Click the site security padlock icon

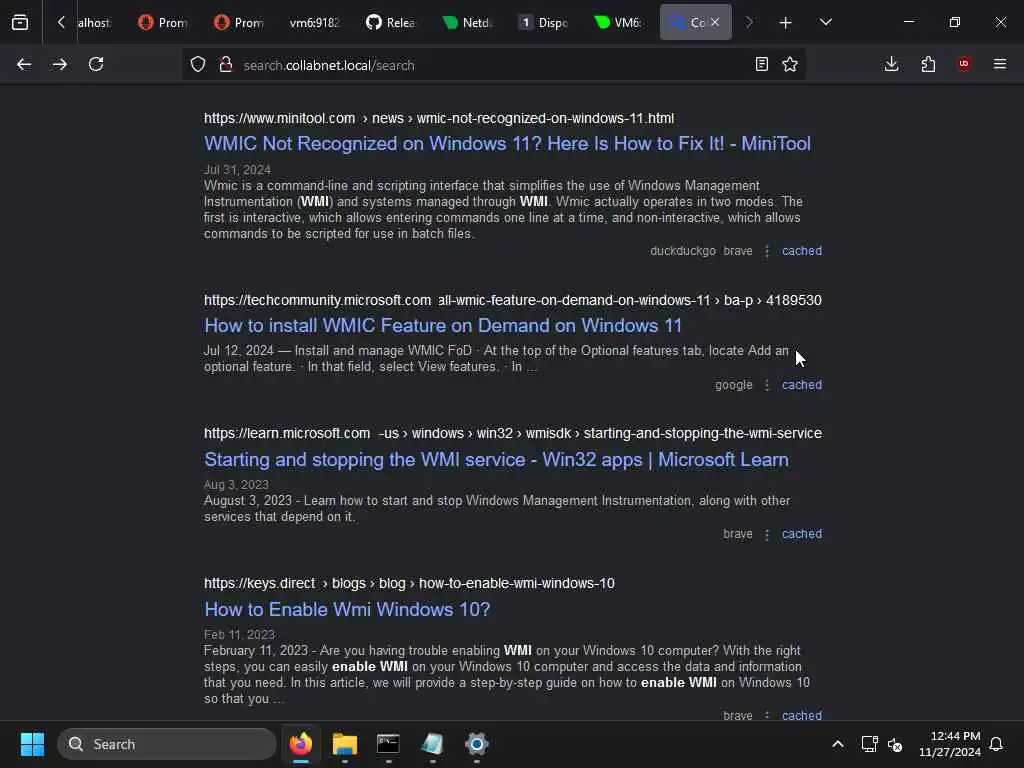226,65
